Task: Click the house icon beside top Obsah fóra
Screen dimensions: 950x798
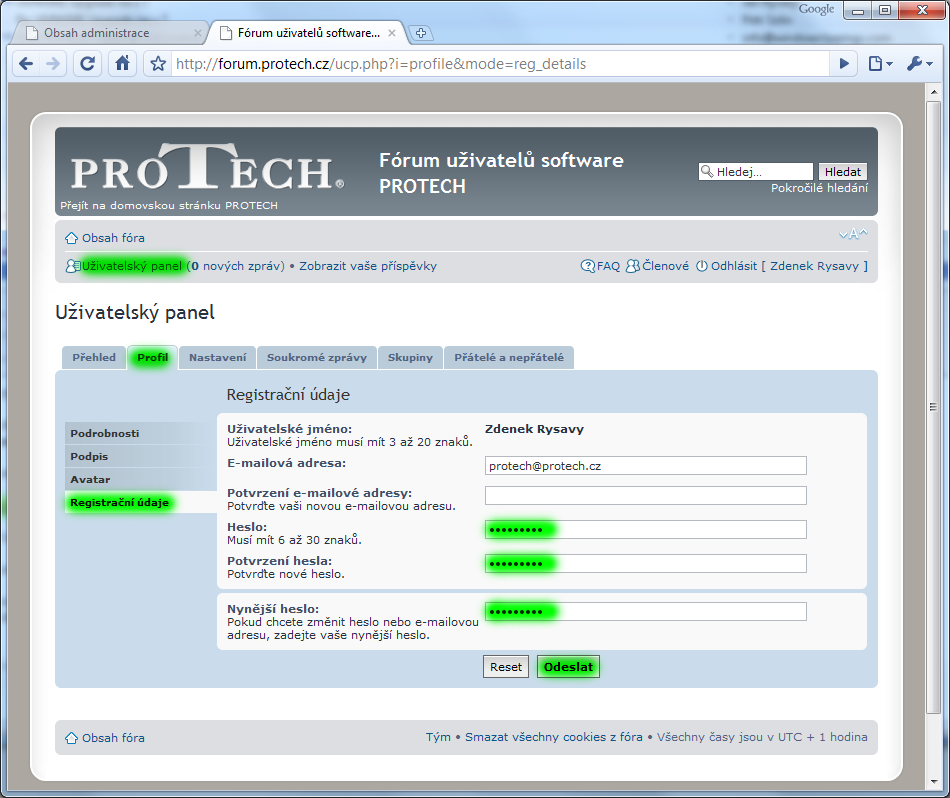Action: click(71, 238)
